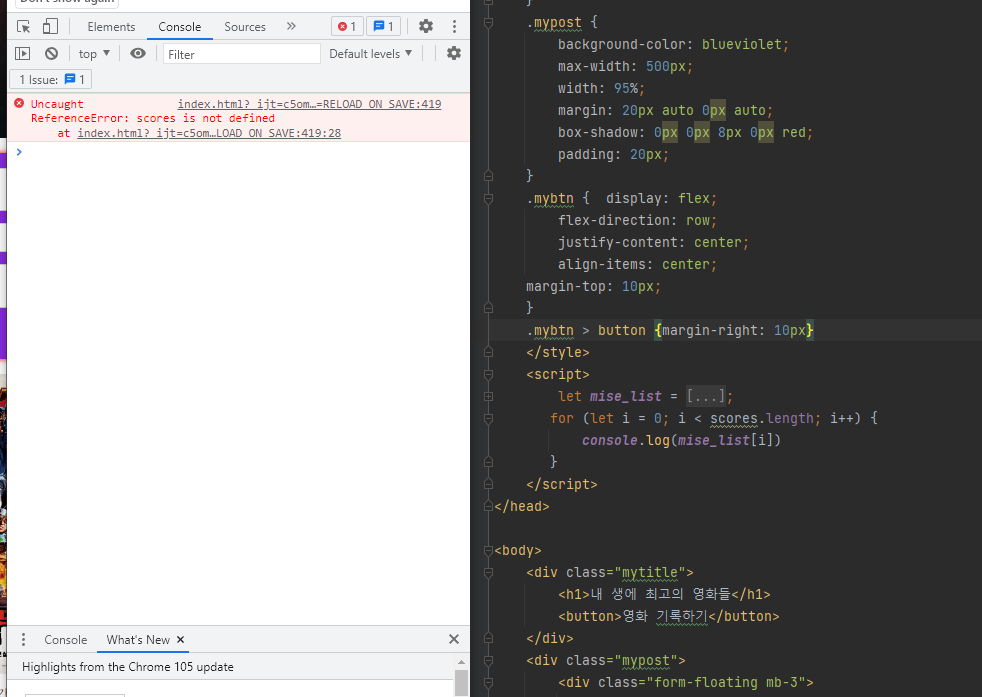Expand the folded mise_list array
This screenshot has width=982, height=697.
(488, 396)
